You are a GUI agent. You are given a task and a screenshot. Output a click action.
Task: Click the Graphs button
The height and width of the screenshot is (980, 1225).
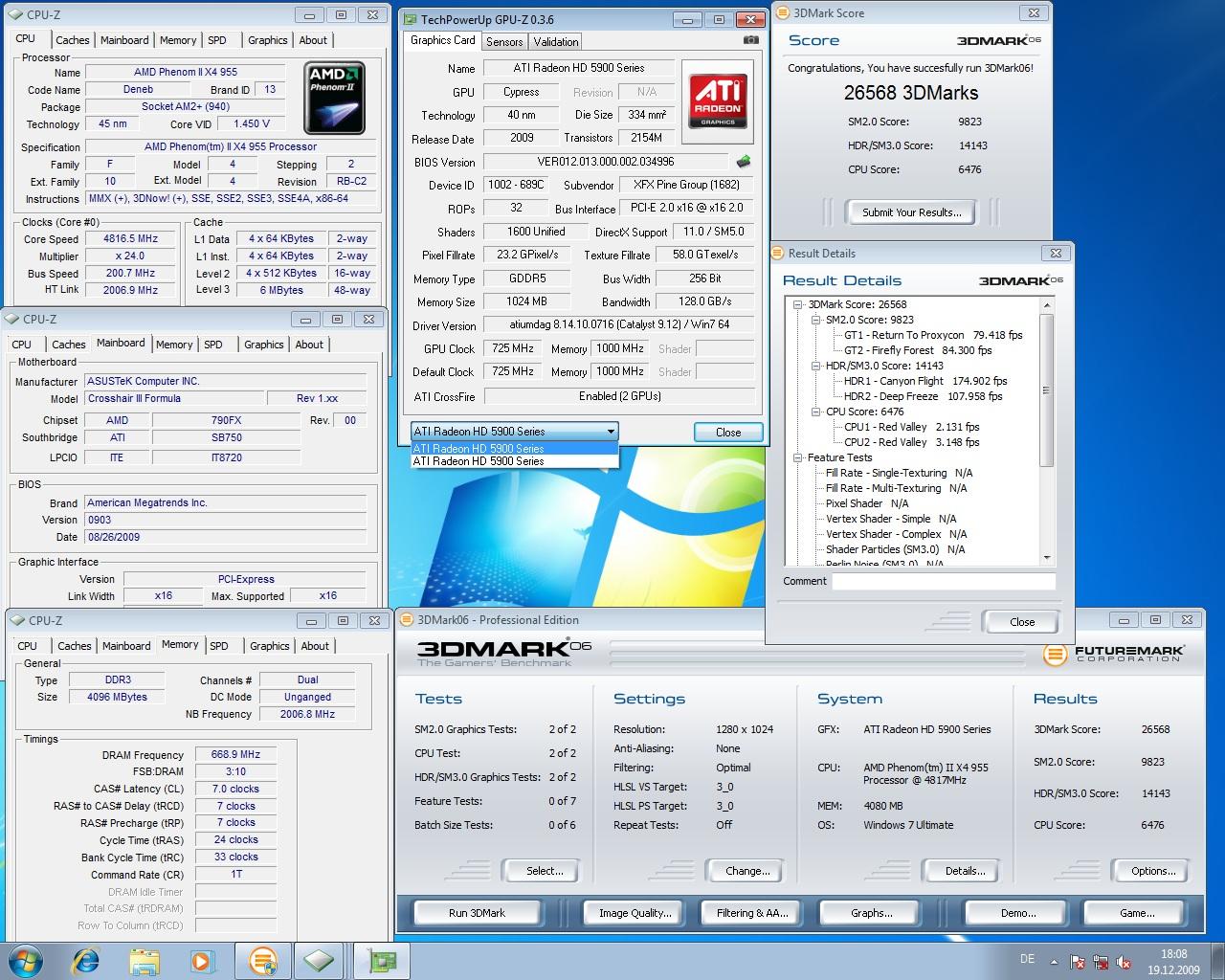[872, 913]
